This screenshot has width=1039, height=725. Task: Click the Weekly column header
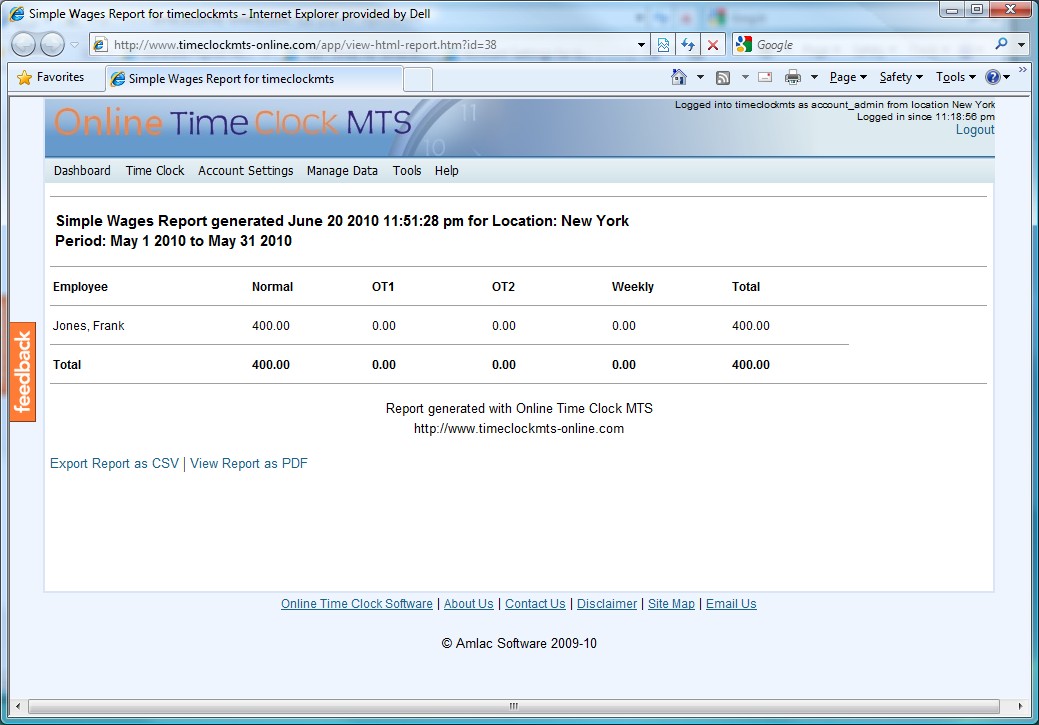pyautogui.click(x=633, y=287)
